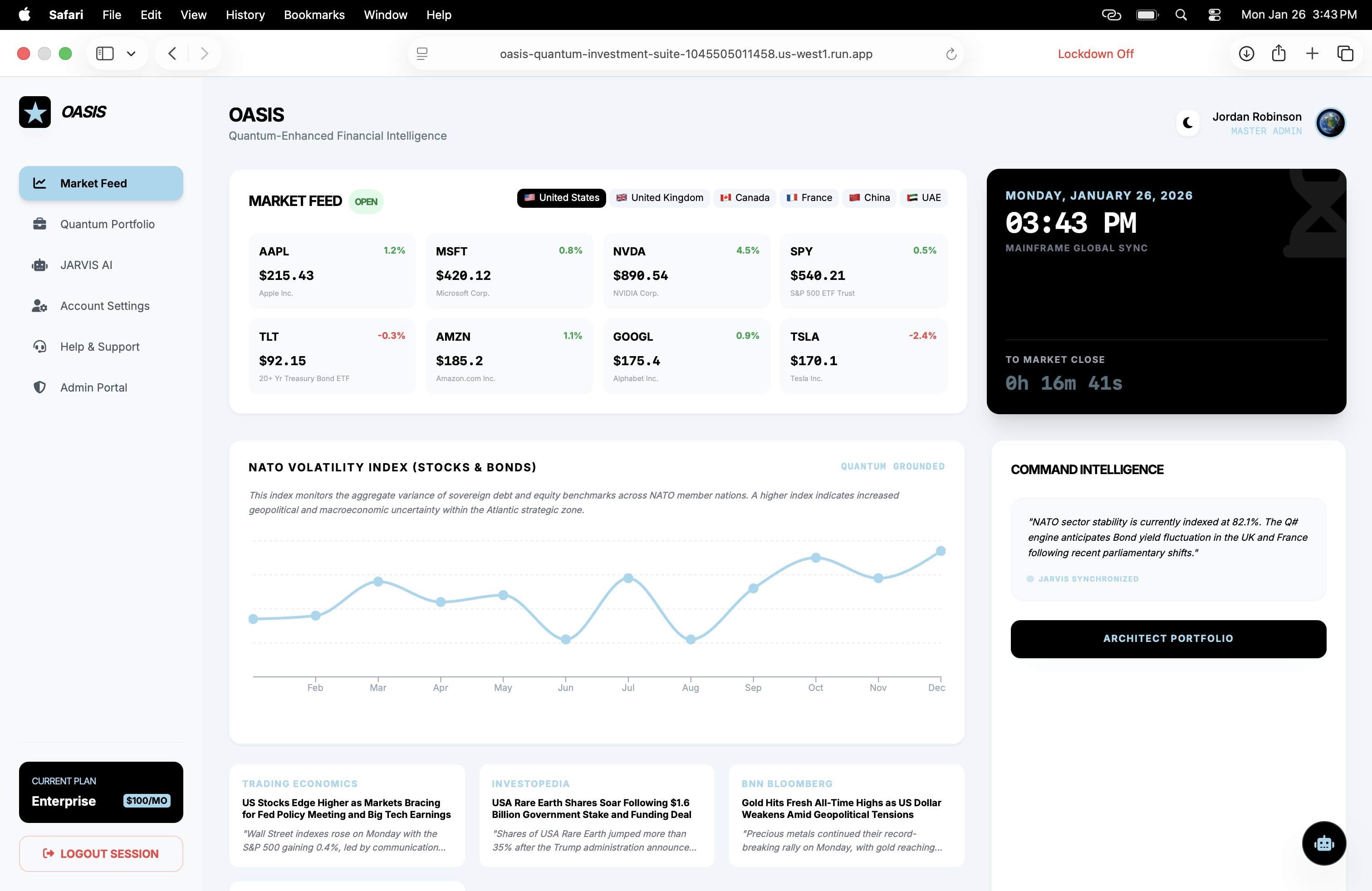This screenshot has height=891, width=1372.
Task: Open the Bookmarks menu
Action: click(314, 15)
